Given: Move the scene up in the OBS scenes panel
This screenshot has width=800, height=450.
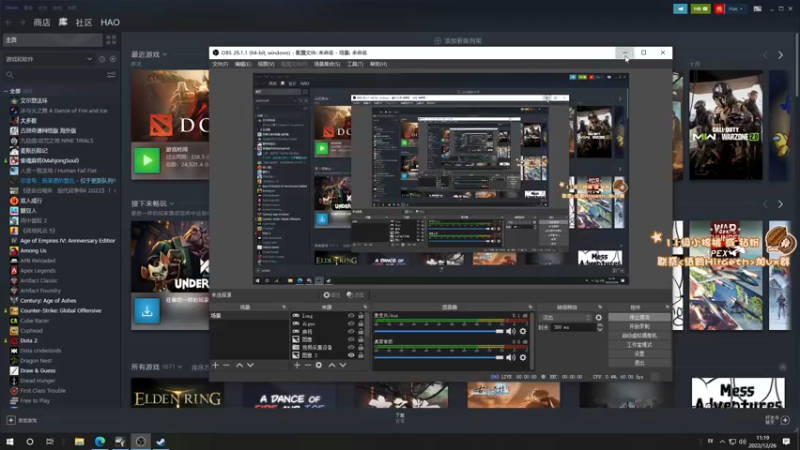Looking at the screenshot, I should pyautogui.click(x=239, y=365).
